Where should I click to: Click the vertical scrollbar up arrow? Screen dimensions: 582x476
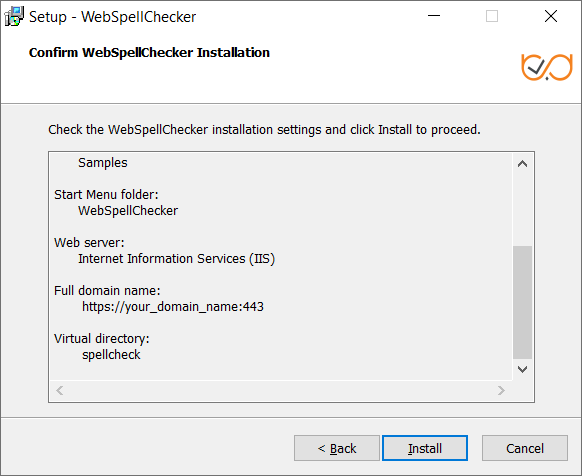[x=522, y=164]
